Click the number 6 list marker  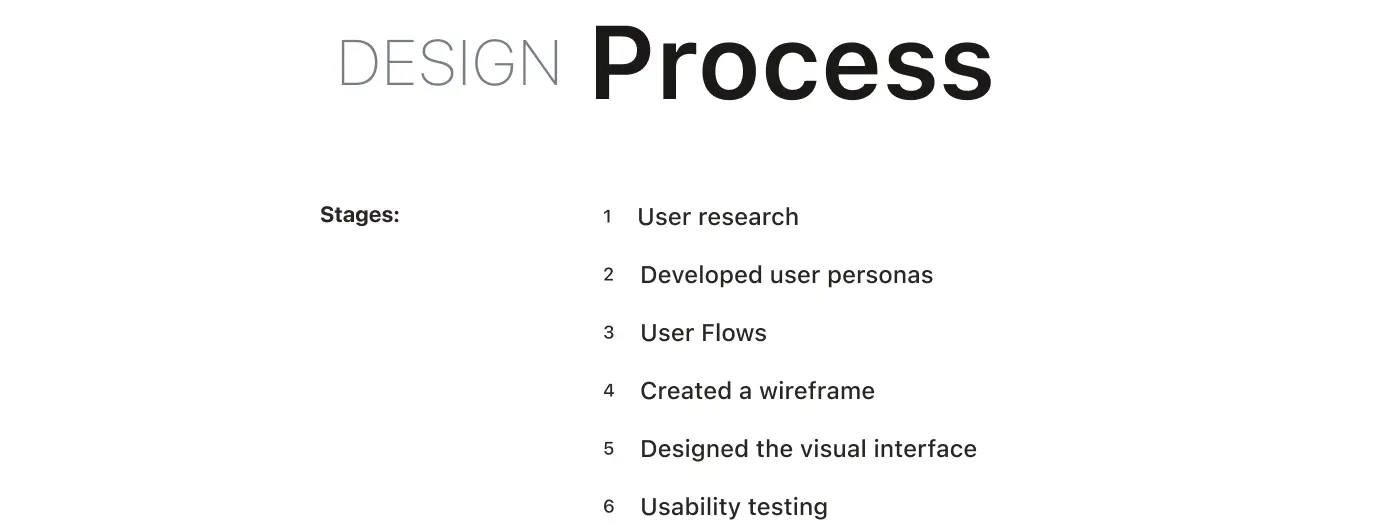click(608, 506)
